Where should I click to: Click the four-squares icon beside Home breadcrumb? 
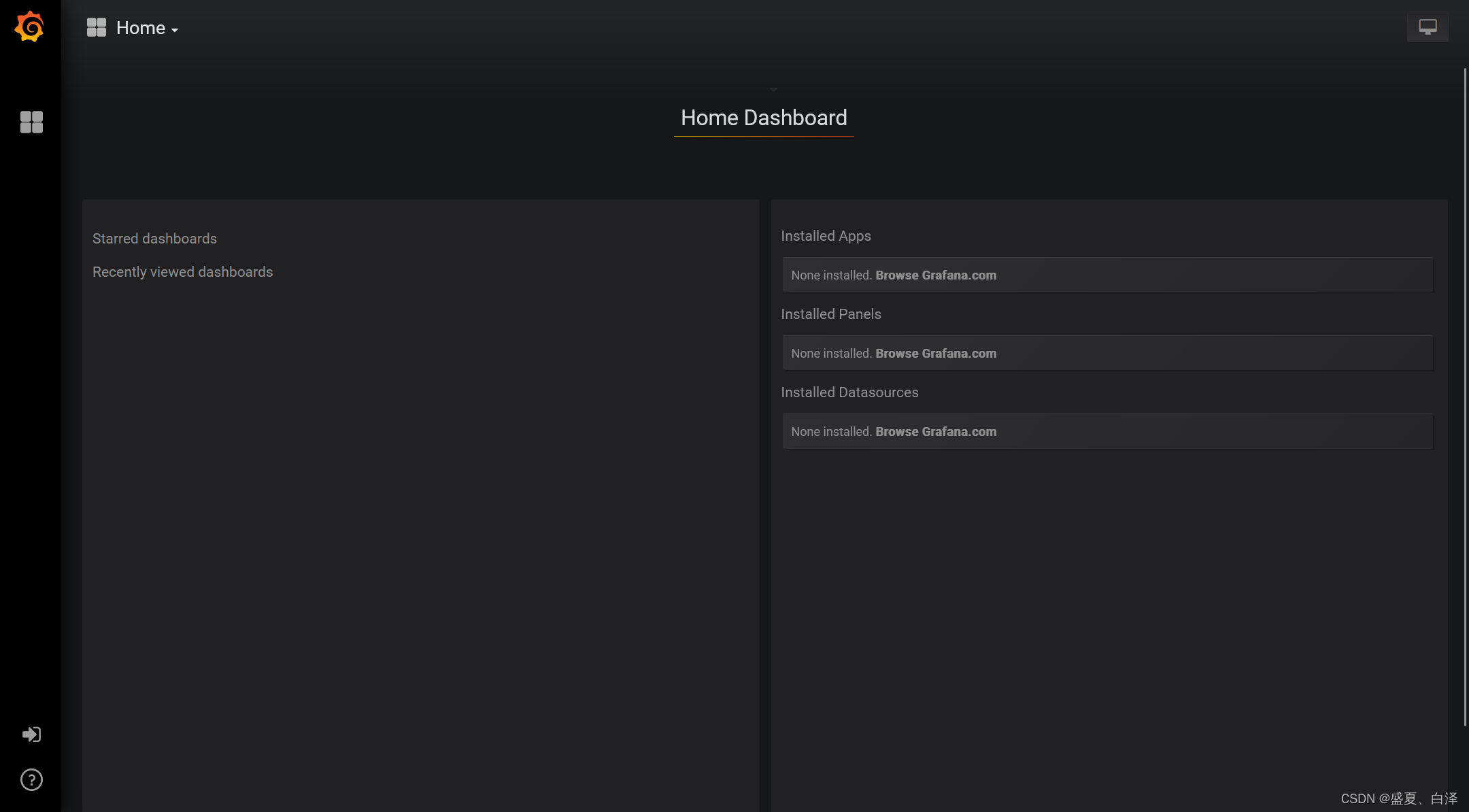click(97, 27)
